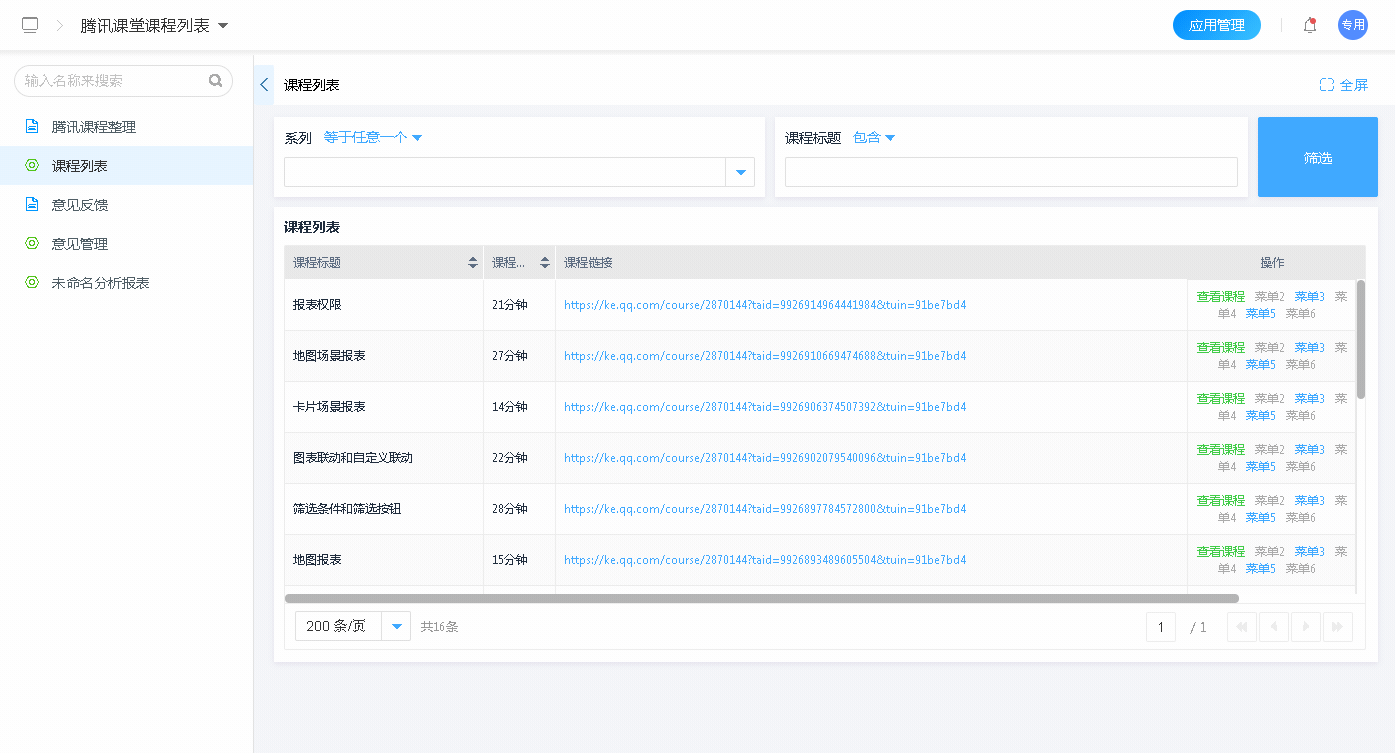Click the 筛选 filter button
Image resolution: width=1395 pixels, height=753 pixels.
tap(1317, 157)
